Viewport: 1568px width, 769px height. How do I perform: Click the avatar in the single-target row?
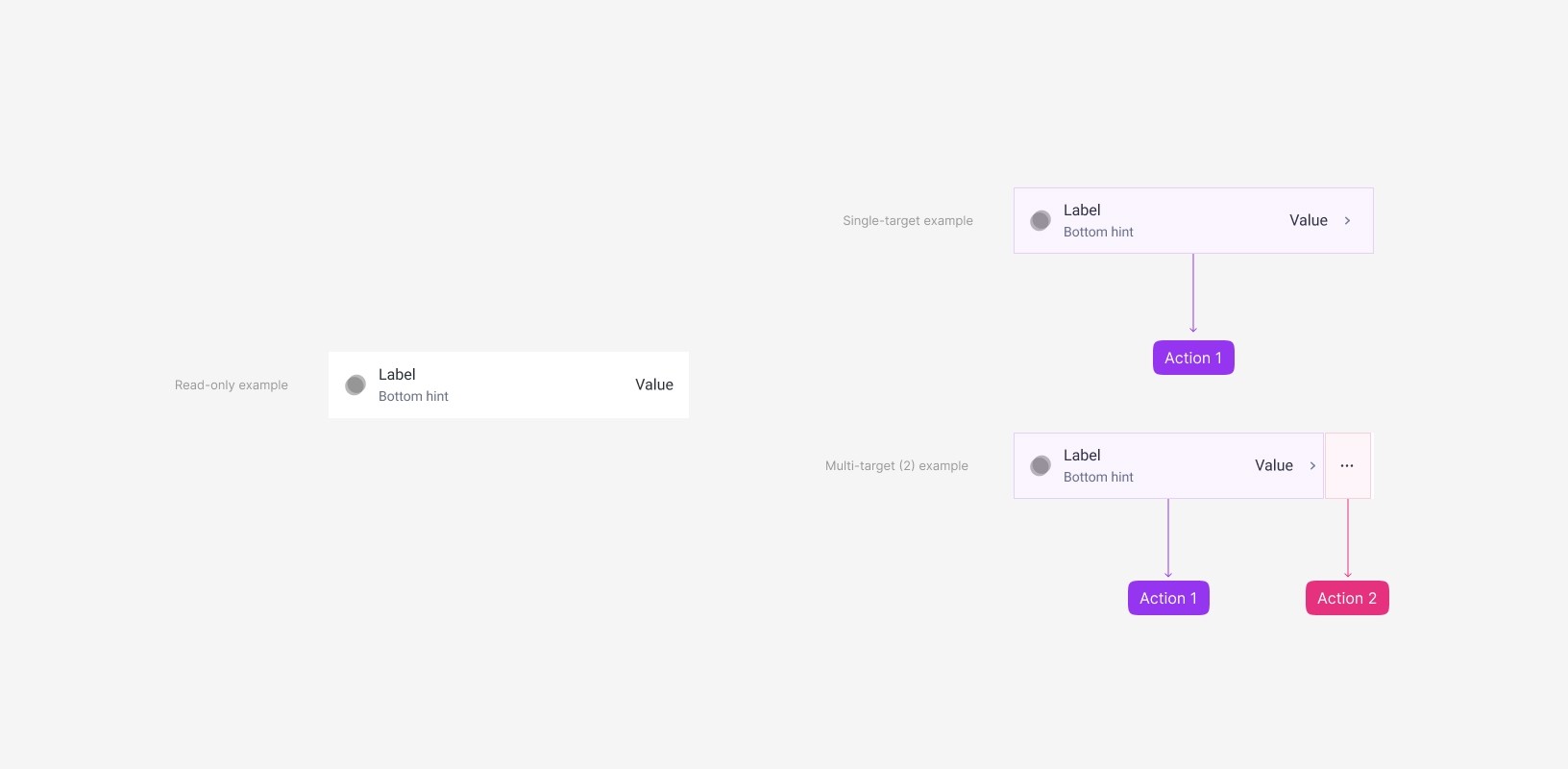click(x=1040, y=220)
